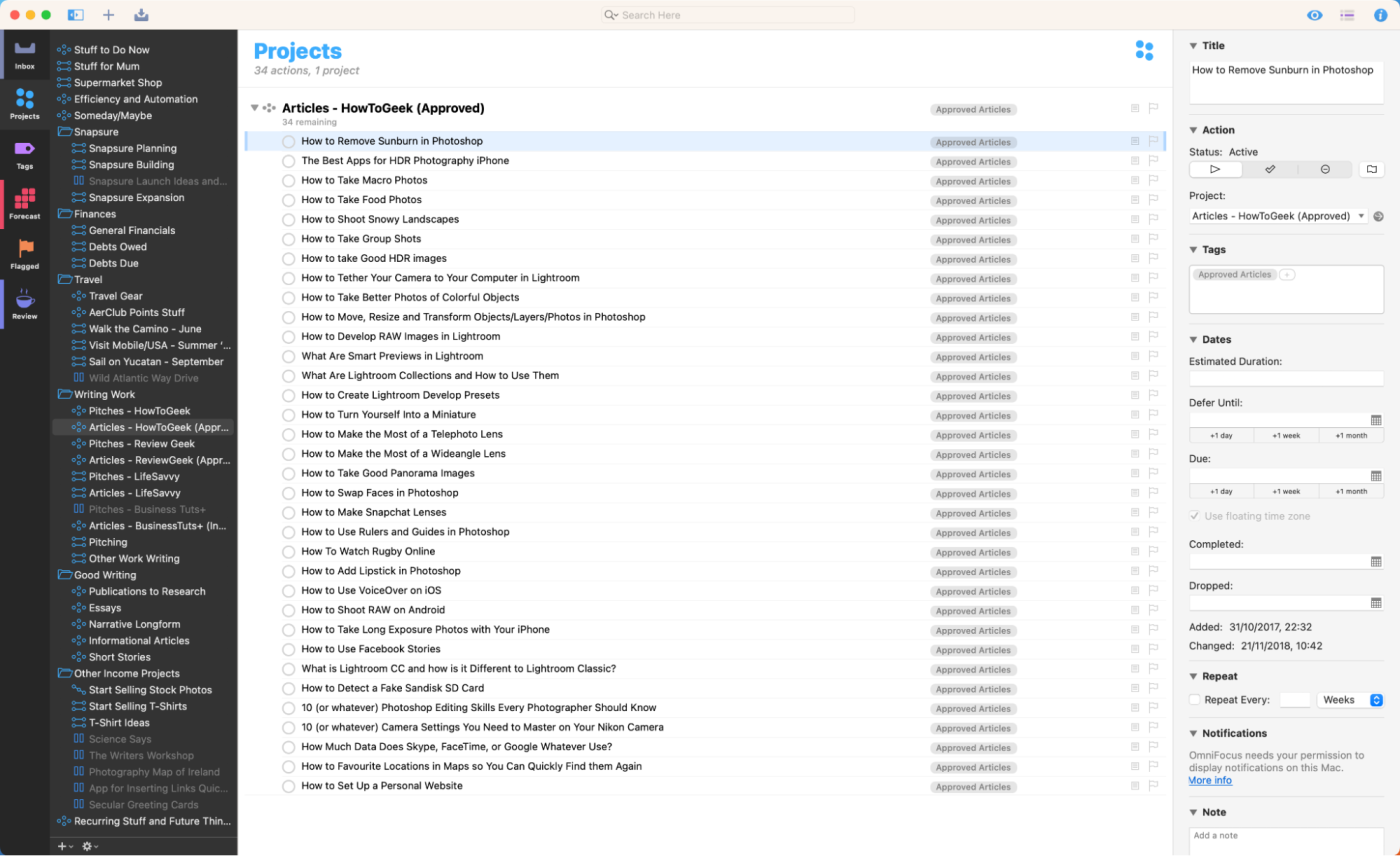Click the Add a note field
The image size is (1400, 856).
pyautogui.click(x=1286, y=840)
